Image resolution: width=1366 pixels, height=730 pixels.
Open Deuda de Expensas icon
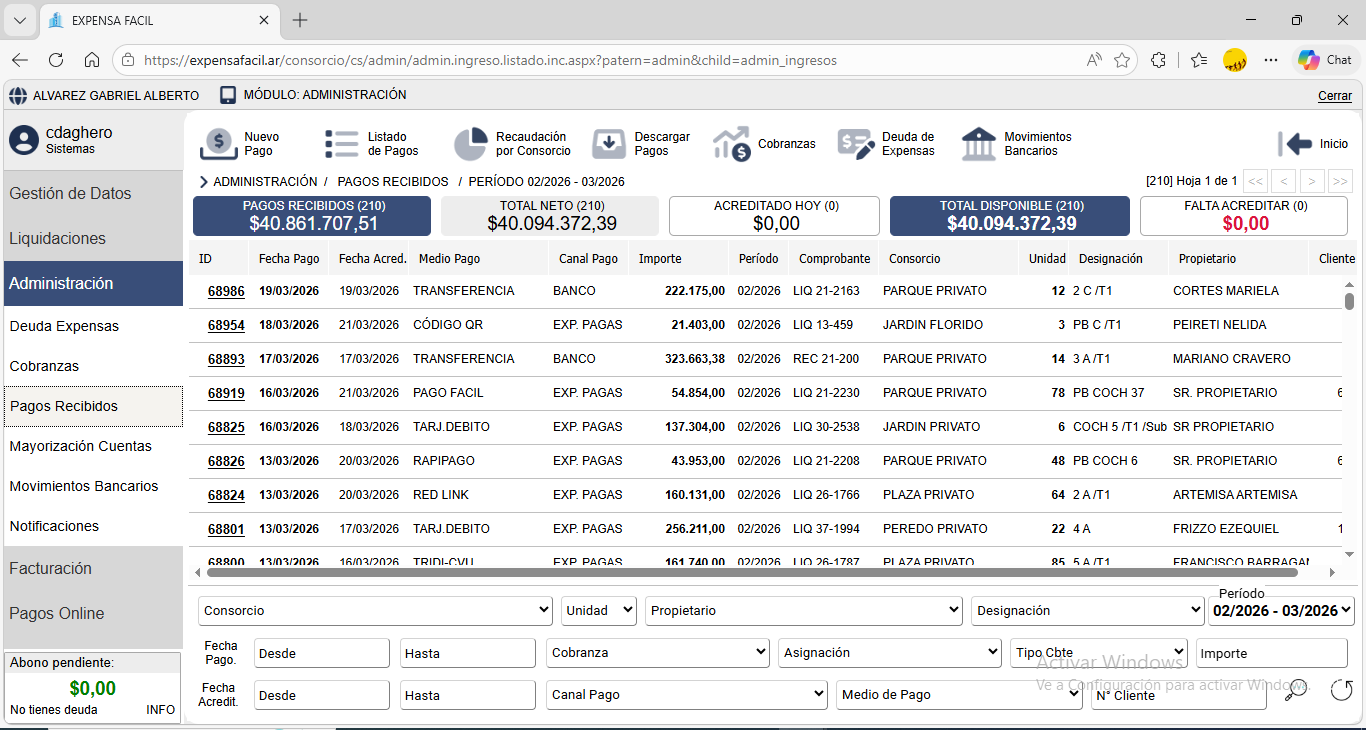click(856, 144)
